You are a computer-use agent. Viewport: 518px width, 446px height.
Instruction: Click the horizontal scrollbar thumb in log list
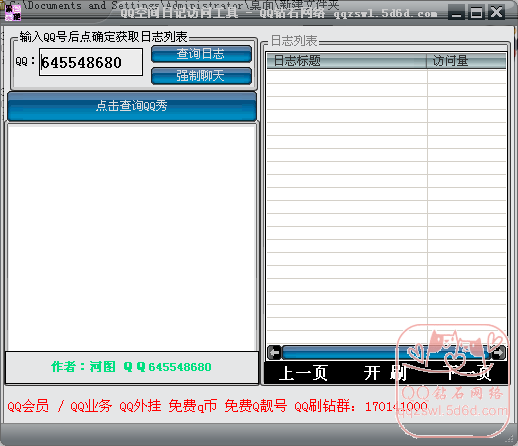point(387,352)
